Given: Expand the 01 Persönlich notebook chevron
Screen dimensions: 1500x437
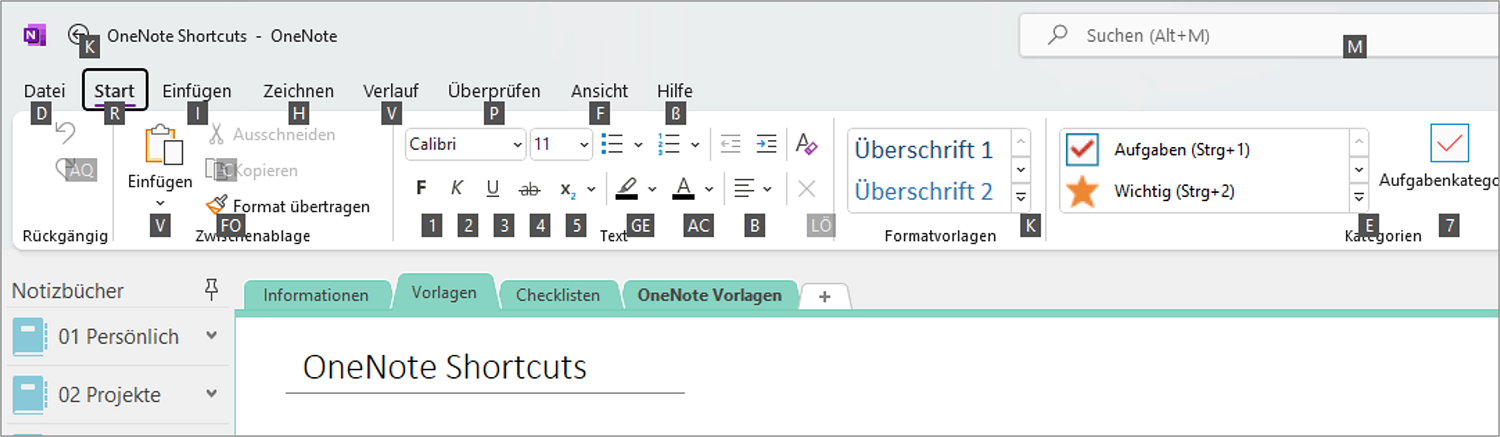Looking at the screenshot, I should pos(211,336).
